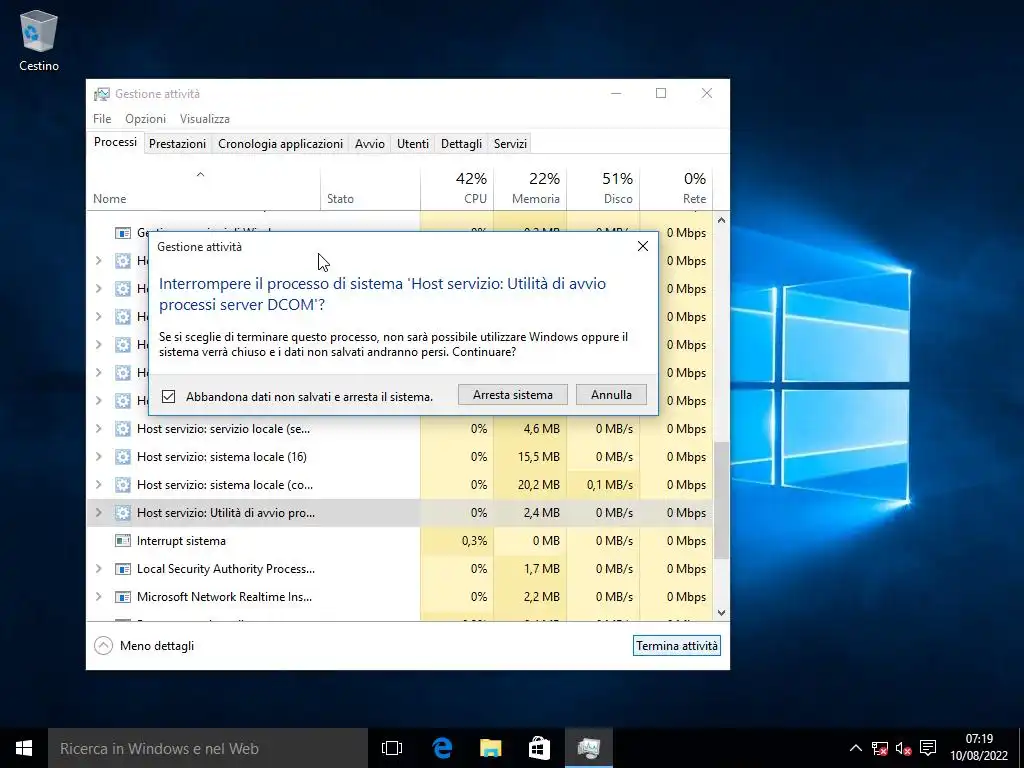Viewport: 1024px width, 768px height.
Task: Launch Microsoft Edge from taskbar
Action: [442, 748]
